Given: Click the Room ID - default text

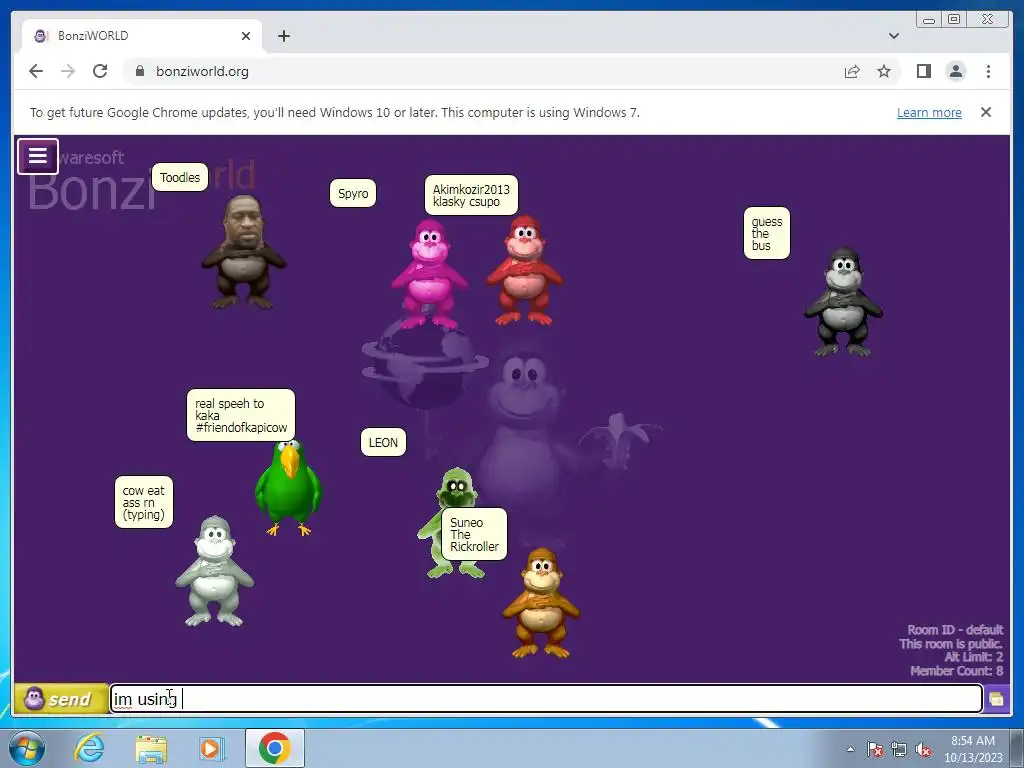Looking at the screenshot, I should (955, 630).
